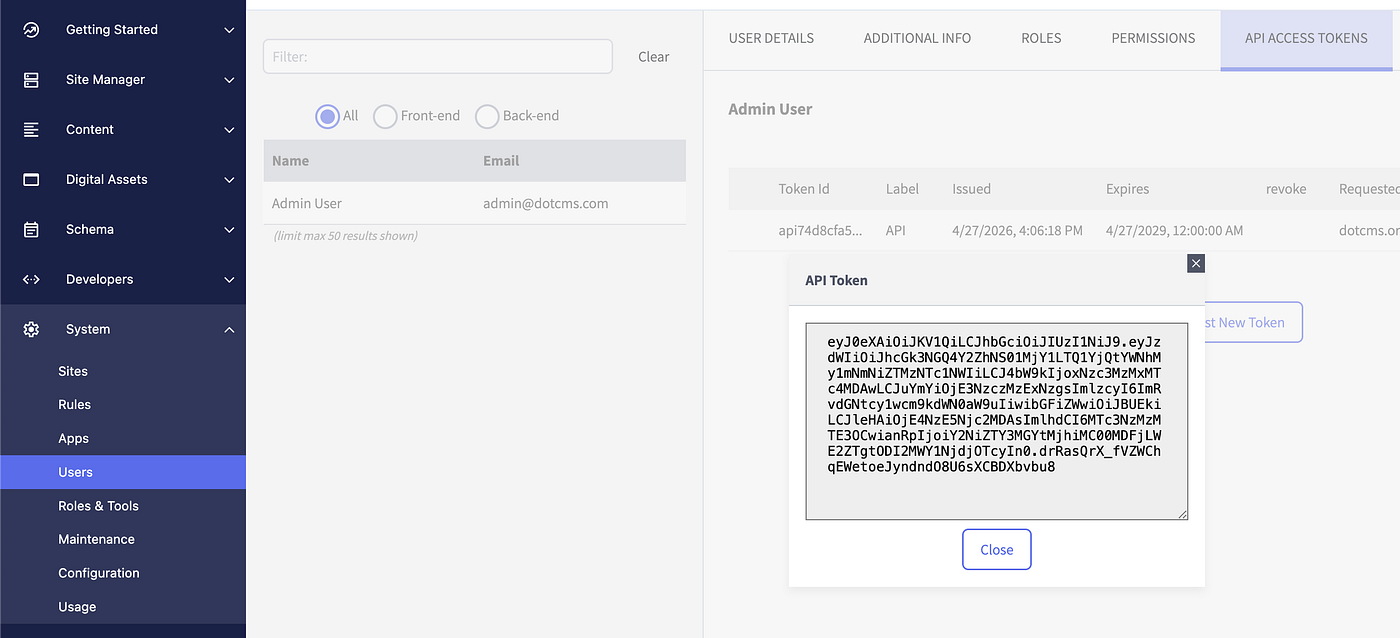Click the Clear filter button
1400x638 pixels.
point(654,57)
